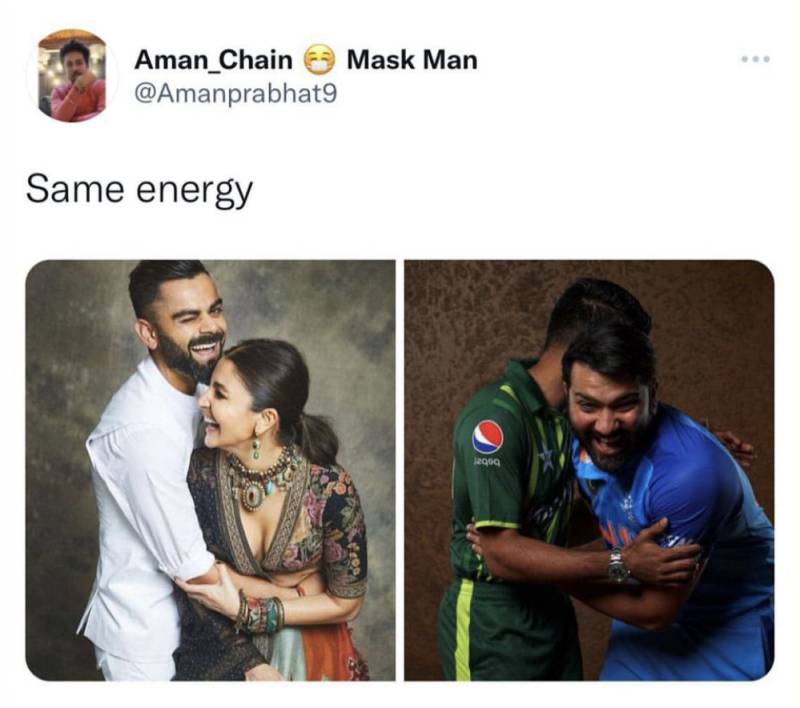Screen dimensions: 800x708
Task: Select the "Same energy" tweet text
Action: [x=139, y=190]
